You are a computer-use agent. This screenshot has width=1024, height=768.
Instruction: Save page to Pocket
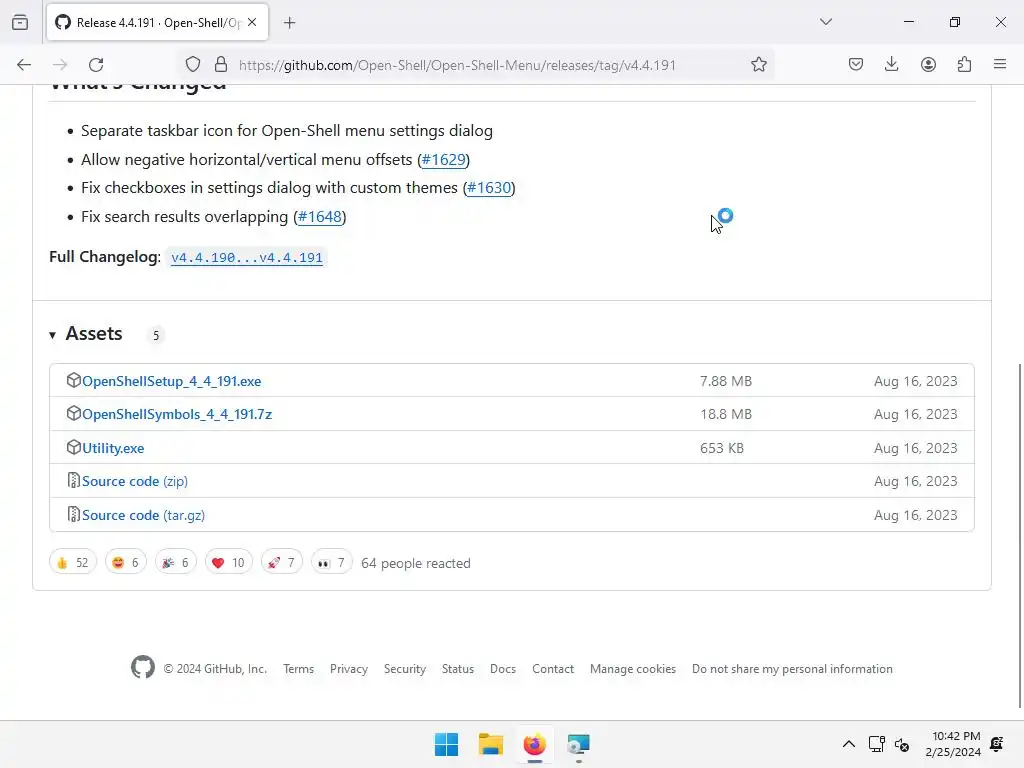pos(856,65)
